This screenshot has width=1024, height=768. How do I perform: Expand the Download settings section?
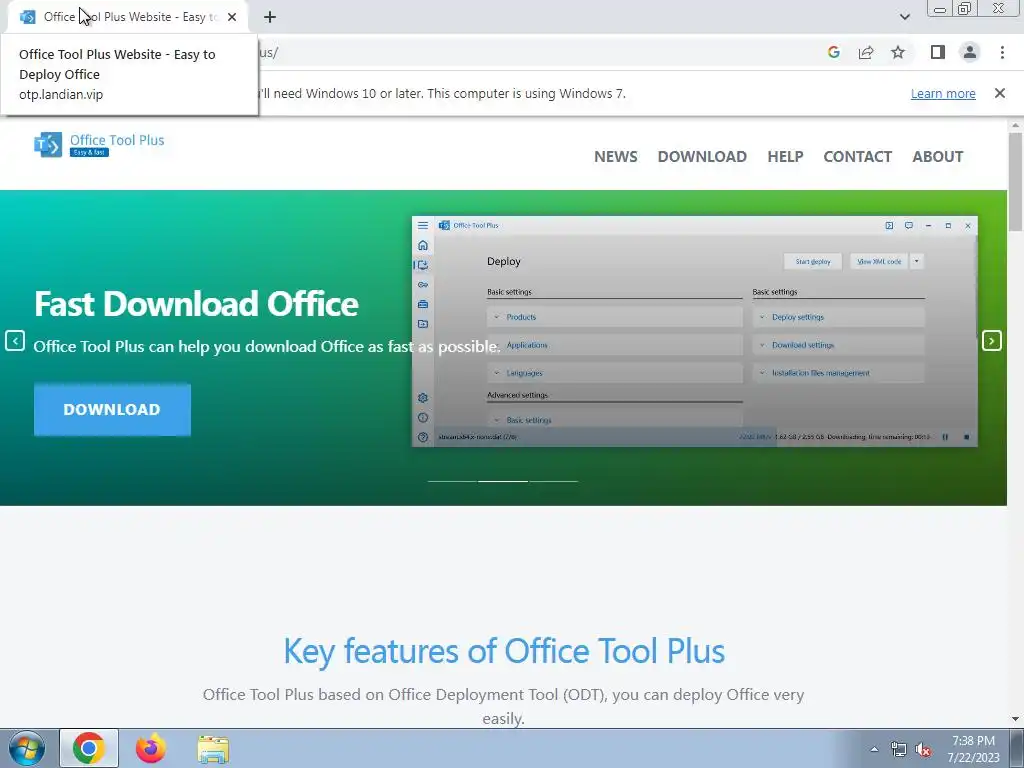839,345
